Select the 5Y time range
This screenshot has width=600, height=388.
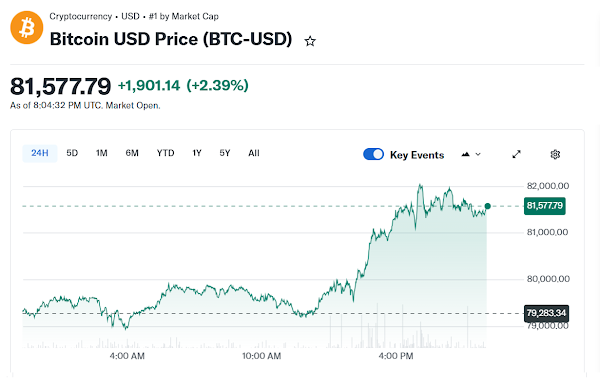pyautogui.click(x=225, y=153)
